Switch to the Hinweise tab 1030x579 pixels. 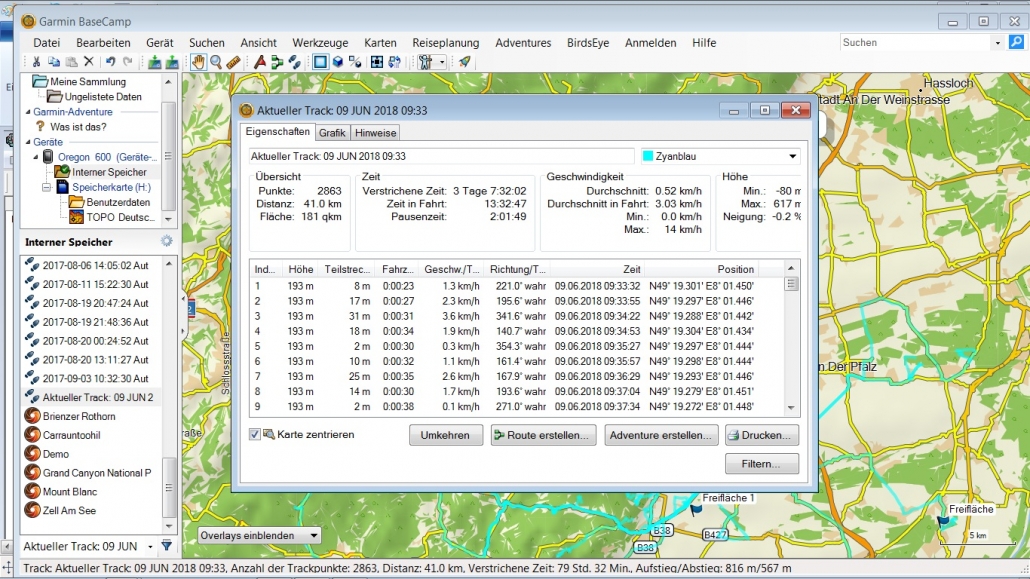[375, 133]
